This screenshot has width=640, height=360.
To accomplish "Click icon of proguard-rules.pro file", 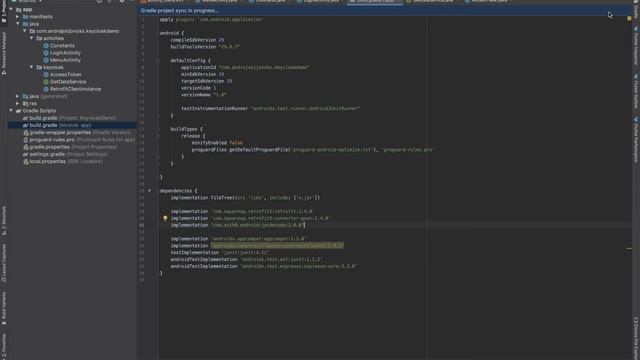I will point(26,140).
